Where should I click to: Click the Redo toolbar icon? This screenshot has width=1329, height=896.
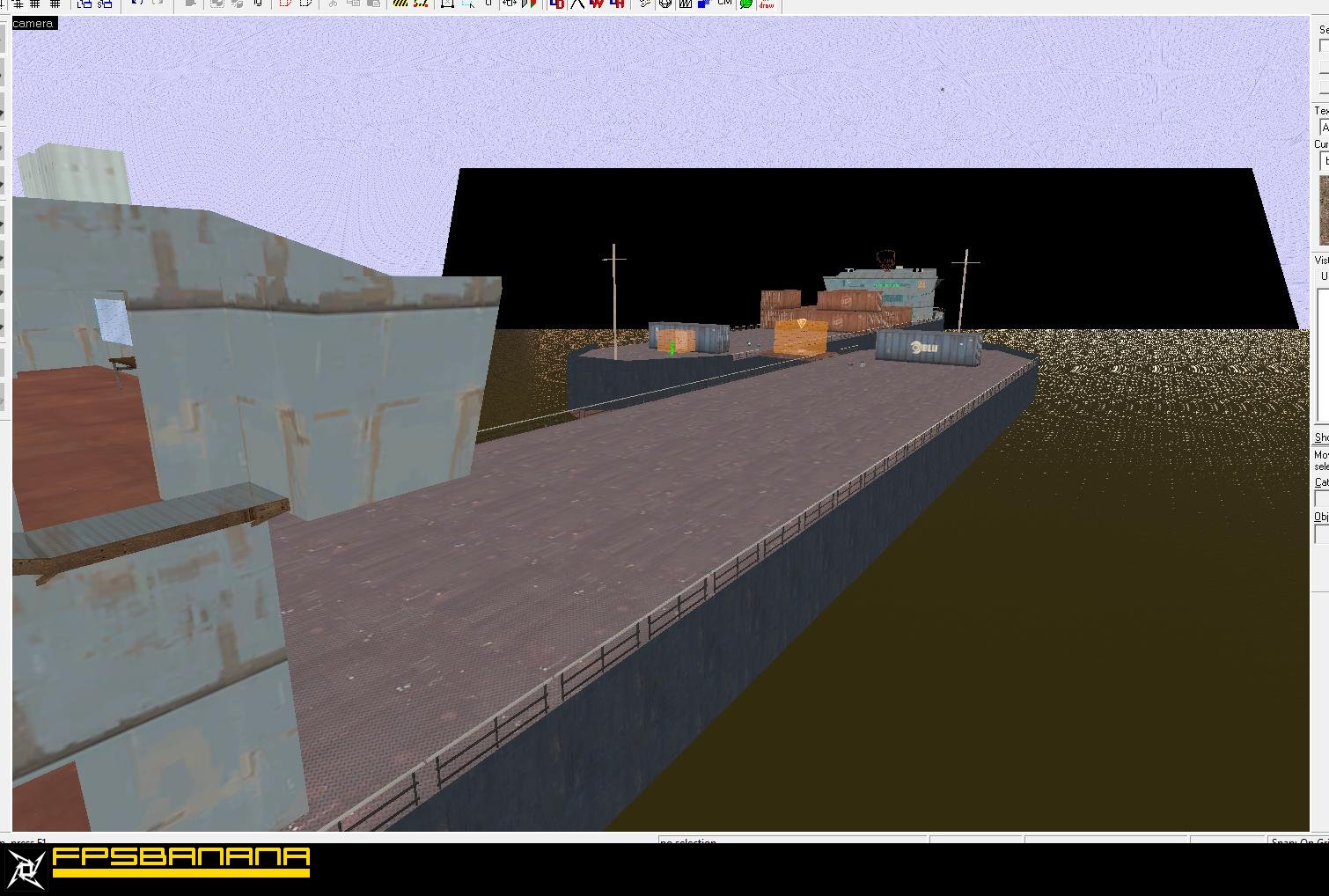pos(157,4)
